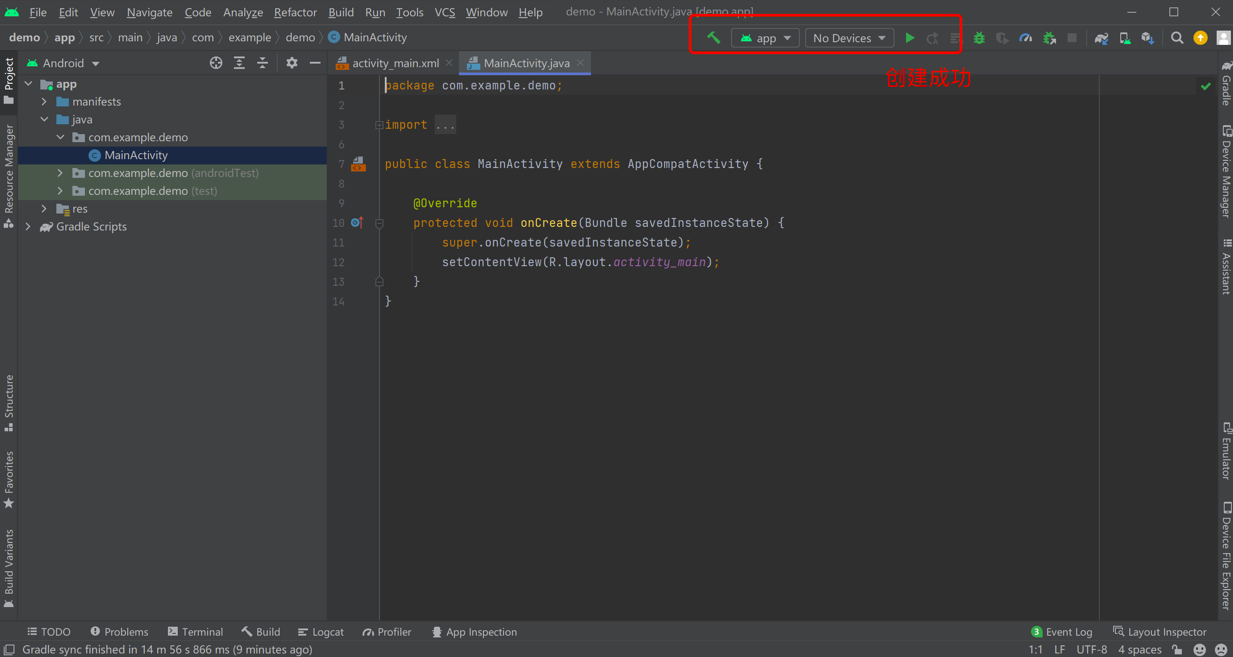Viewport: 1233px width, 657px height.
Task: Open the app run configuration dropdown
Action: 765,38
